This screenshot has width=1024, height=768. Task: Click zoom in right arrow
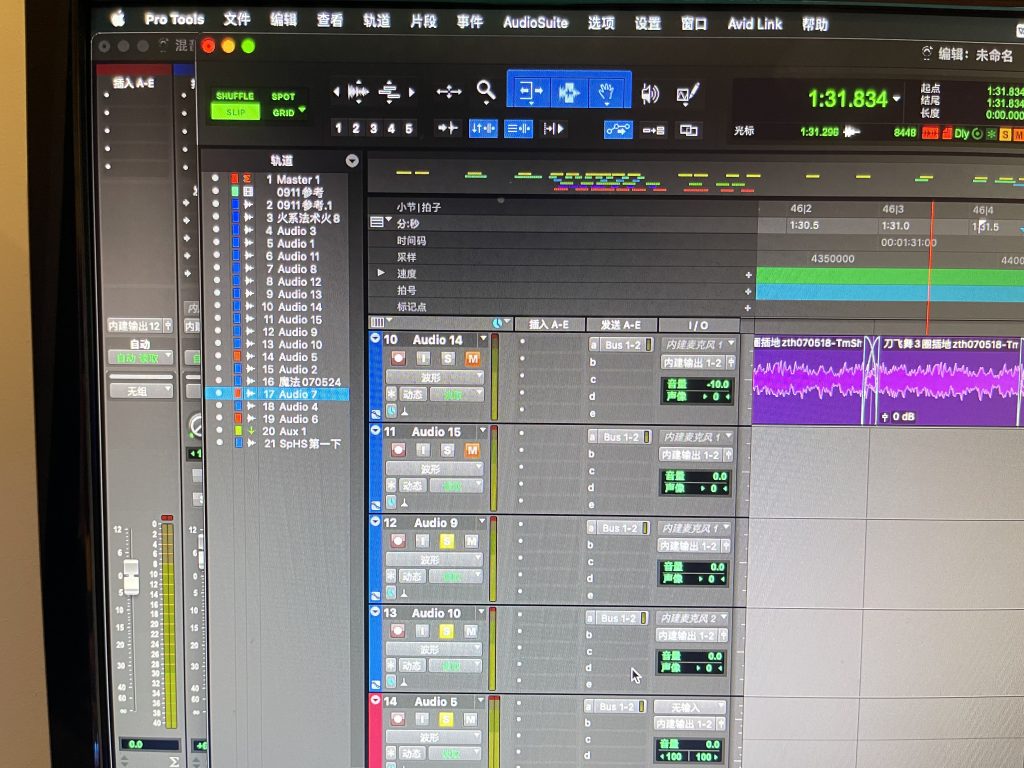[x=412, y=92]
